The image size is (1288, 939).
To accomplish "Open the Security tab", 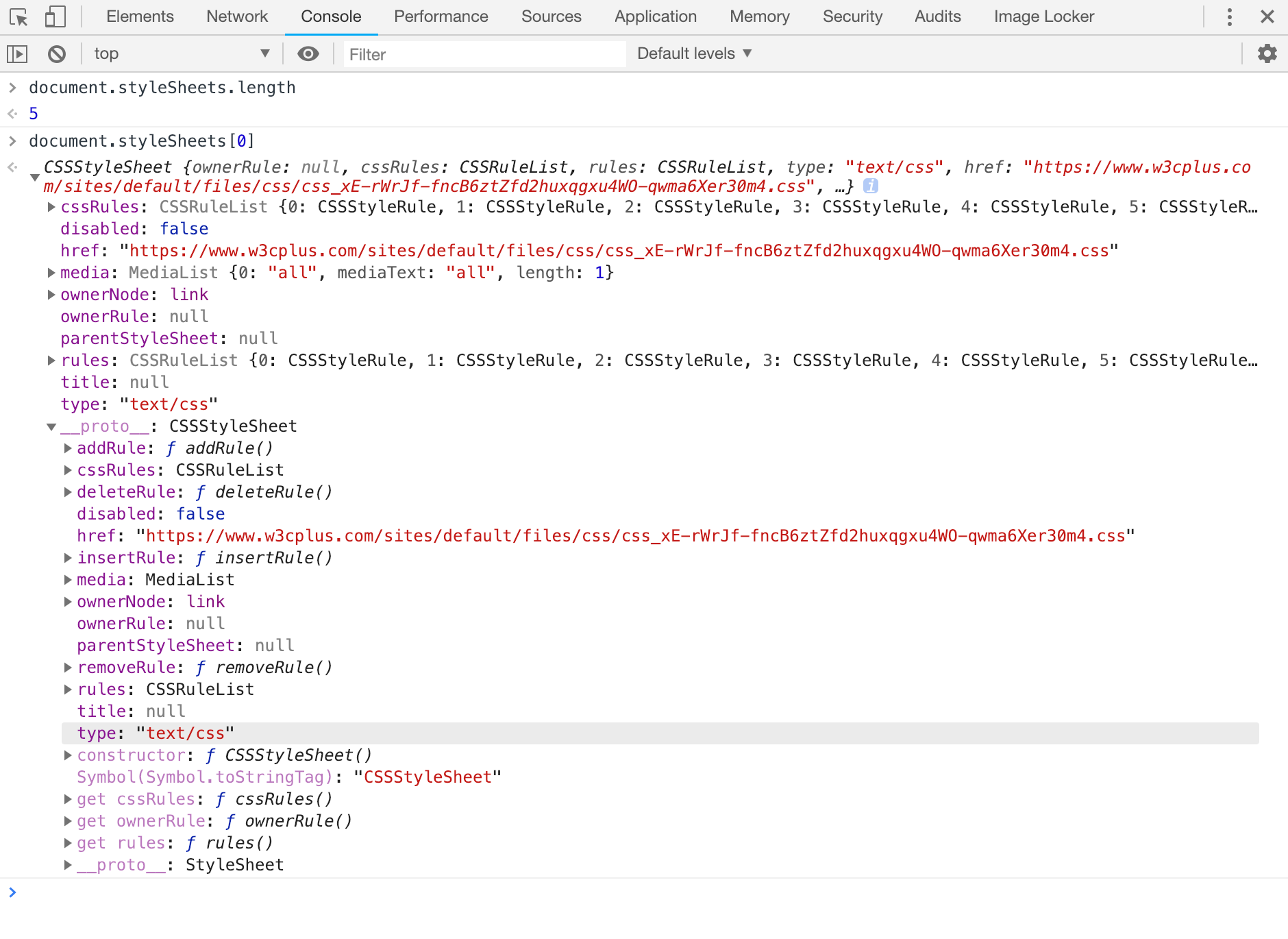I will pyautogui.click(x=853, y=16).
